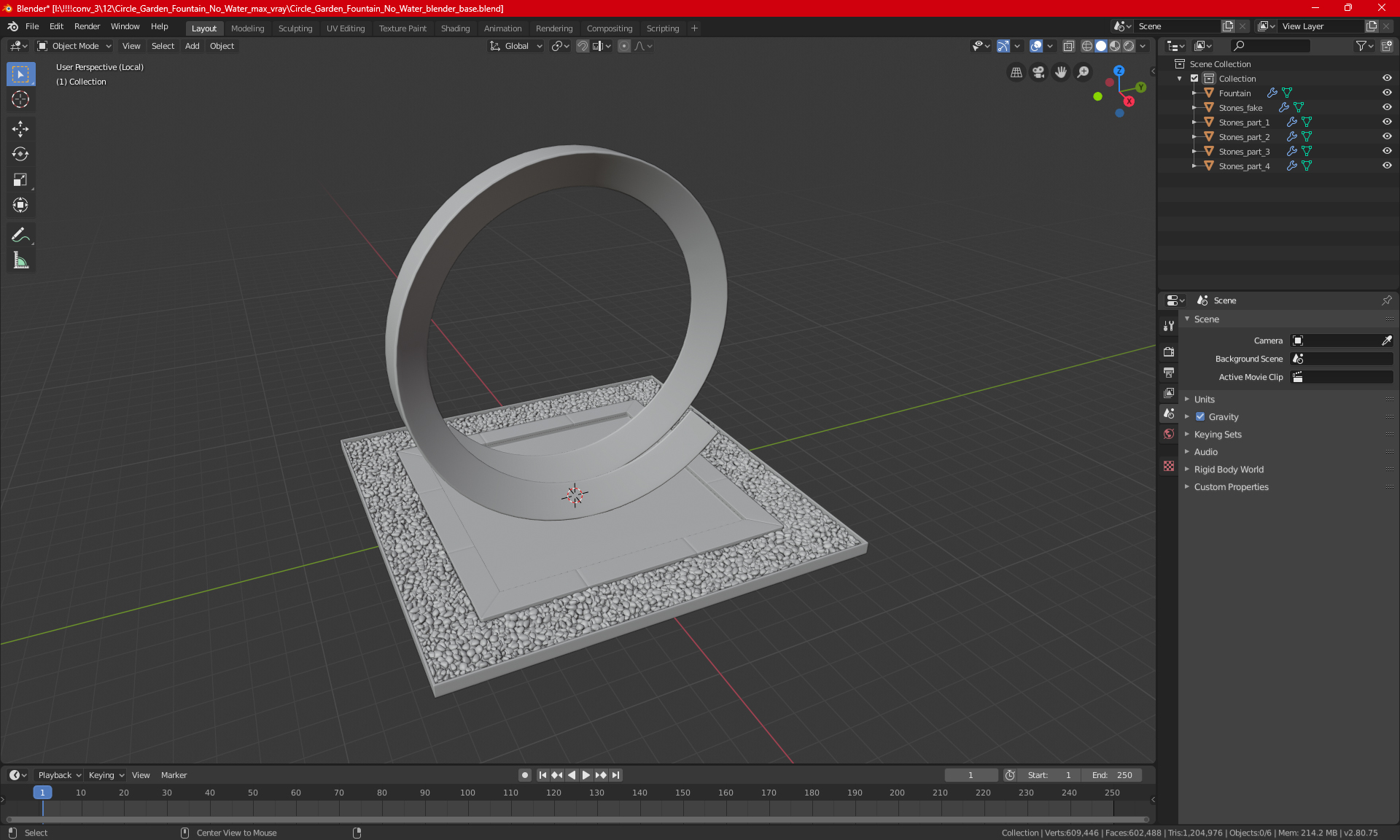1400x840 pixels.
Task: Expand the Units panel
Action: (1204, 400)
